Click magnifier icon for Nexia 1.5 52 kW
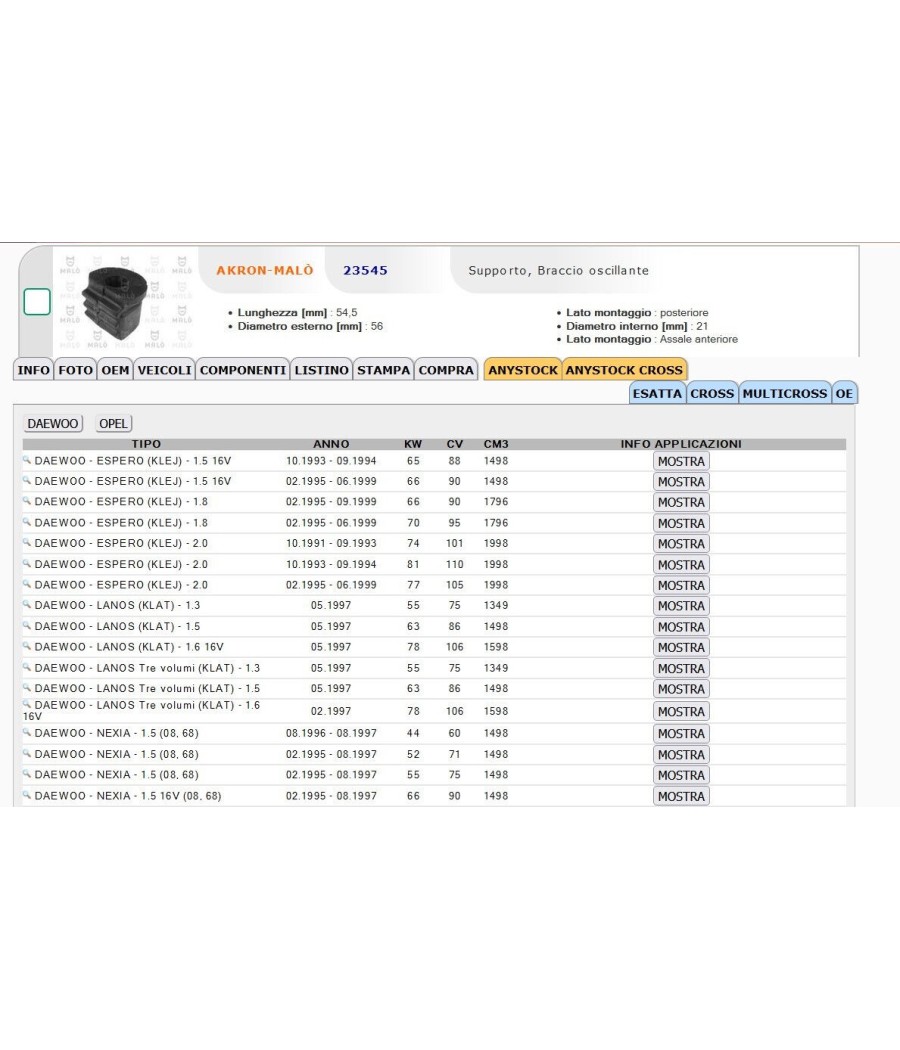The width and height of the screenshot is (900, 1050). click(x=27, y=753)
